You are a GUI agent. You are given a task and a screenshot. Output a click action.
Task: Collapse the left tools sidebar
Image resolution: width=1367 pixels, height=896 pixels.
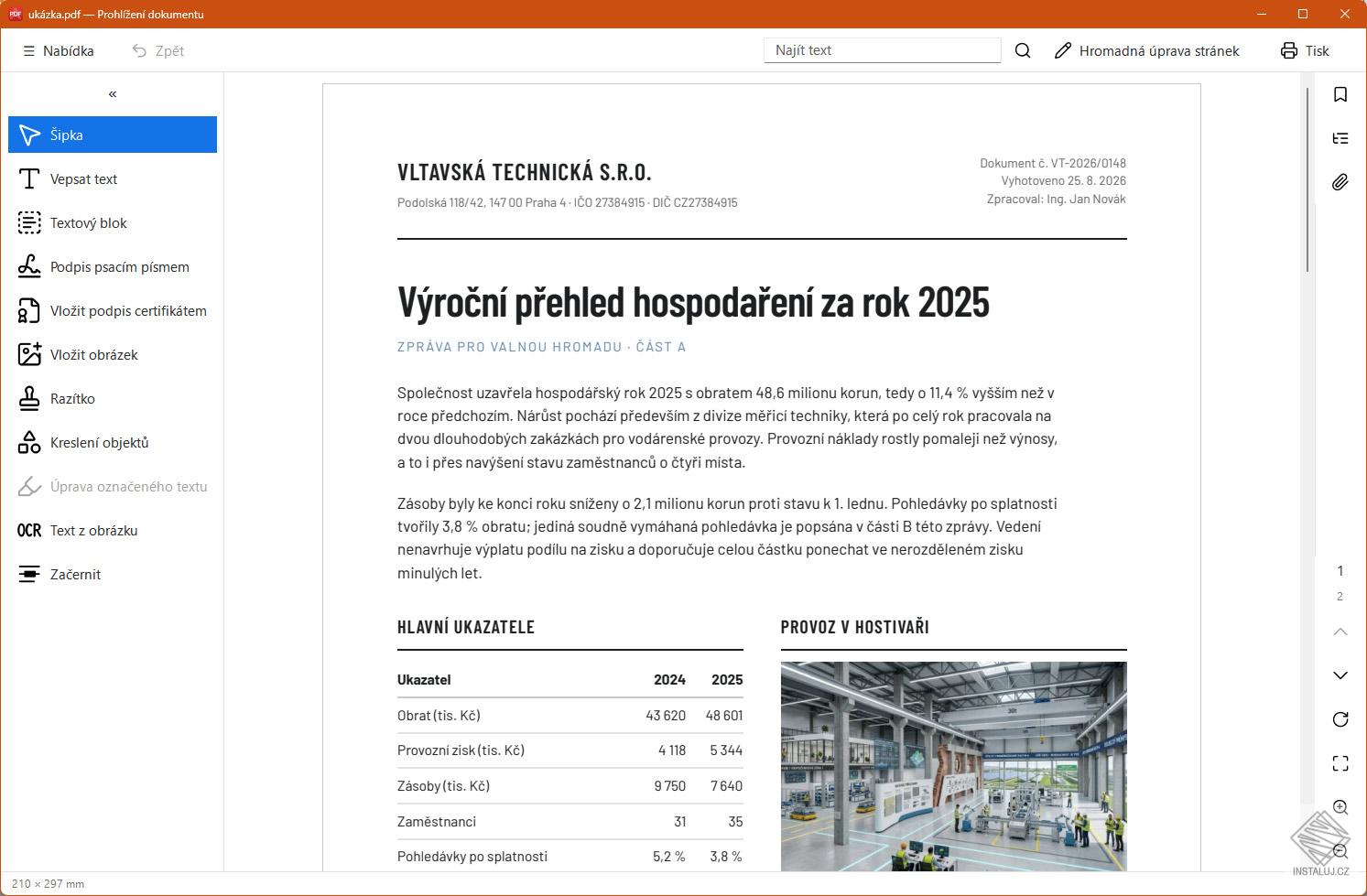tap(113, 93)
